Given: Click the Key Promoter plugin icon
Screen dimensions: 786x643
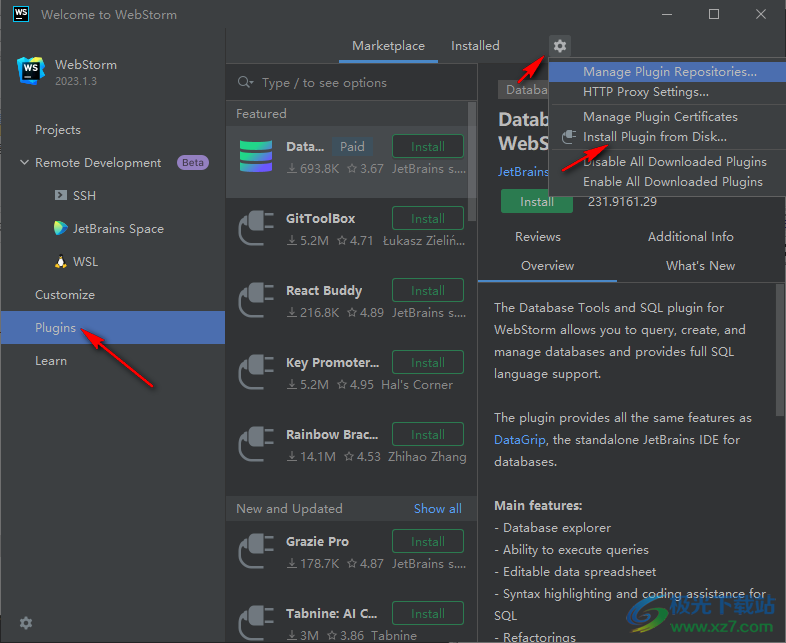Looking at the screenshot, I should (x=256, y=372).
